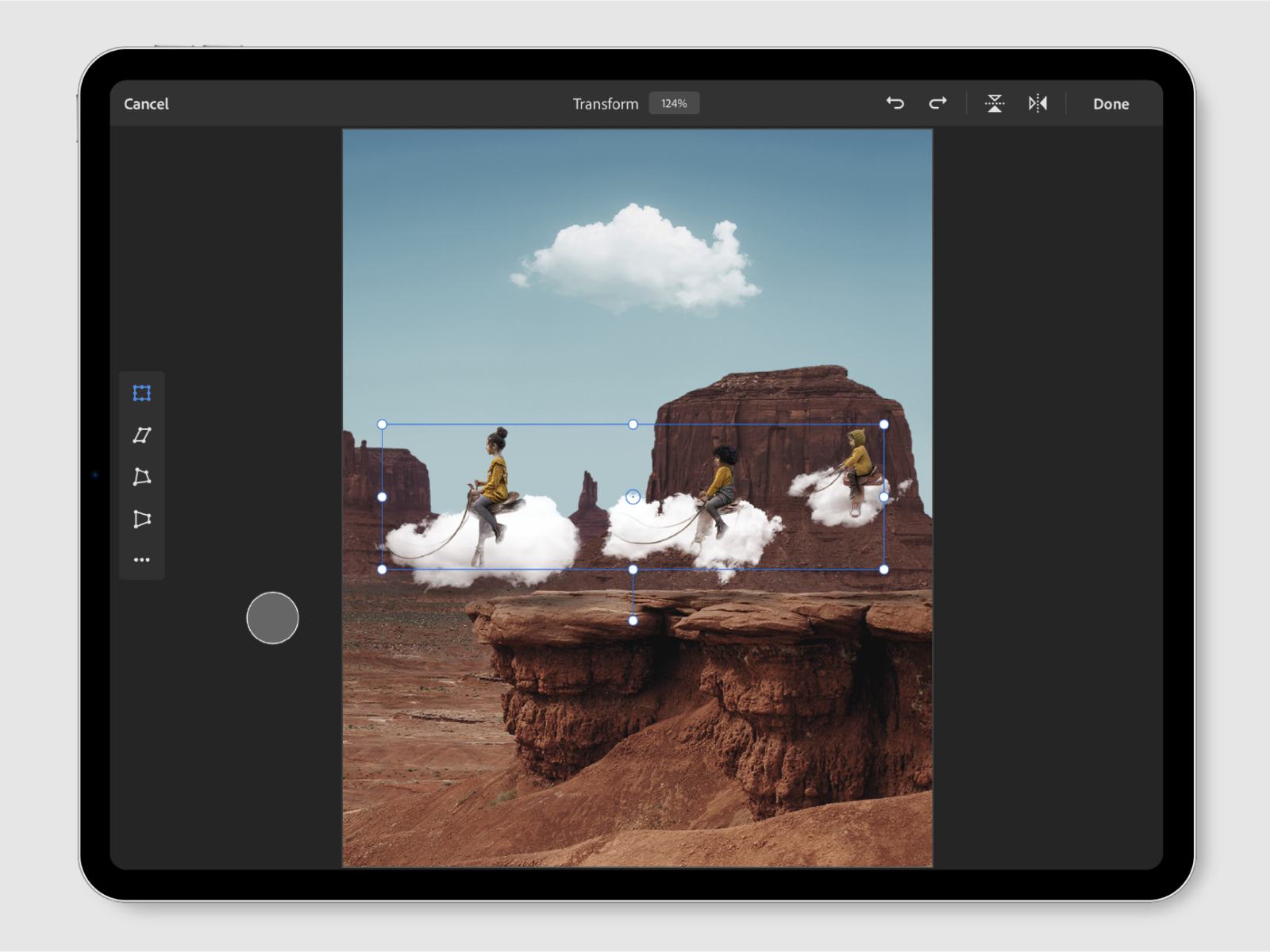
Task: Open the 124% zoom level field
Action: pos(674,104)
